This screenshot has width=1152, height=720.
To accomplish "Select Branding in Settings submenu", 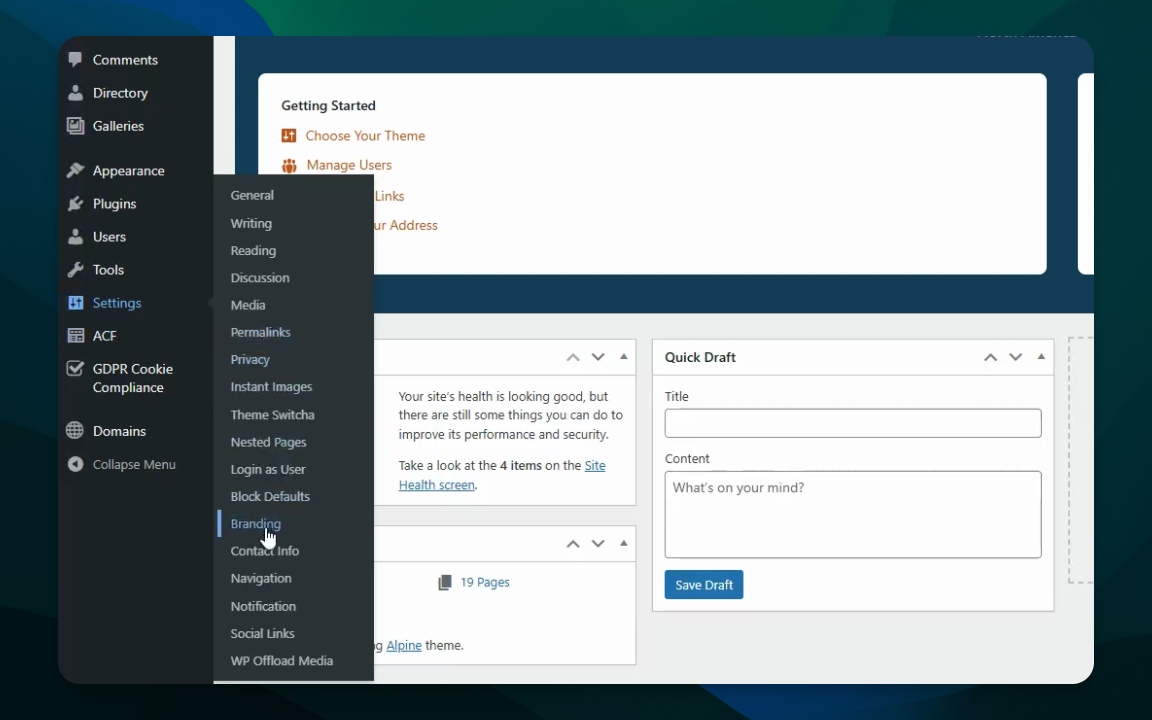I will [x=256, y=524].
